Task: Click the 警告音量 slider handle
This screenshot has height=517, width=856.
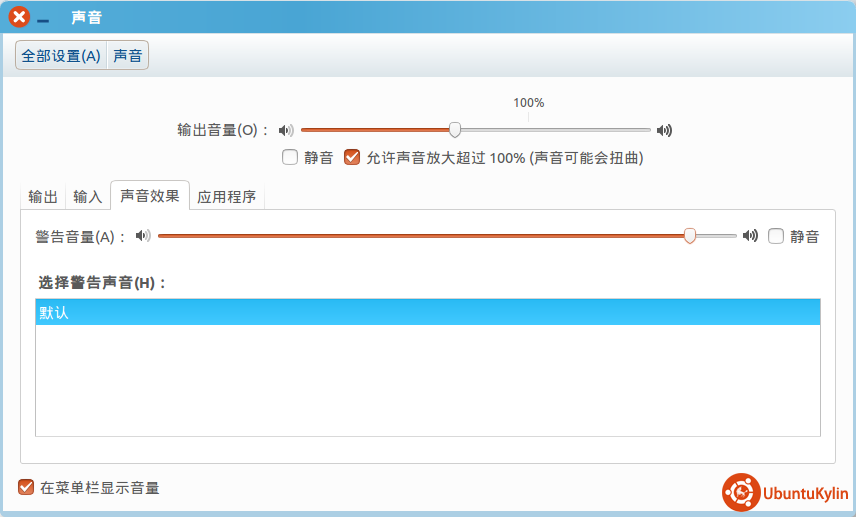Action: click(690, 236)
